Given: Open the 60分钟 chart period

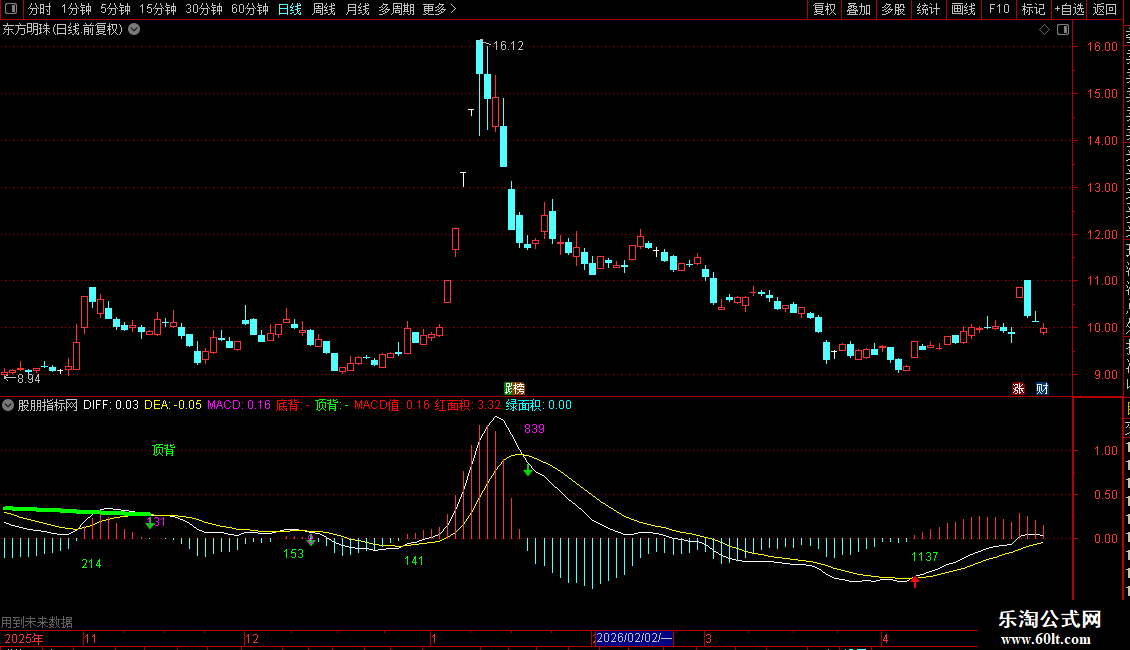Looking at the screenshot, I should (250, 9).
